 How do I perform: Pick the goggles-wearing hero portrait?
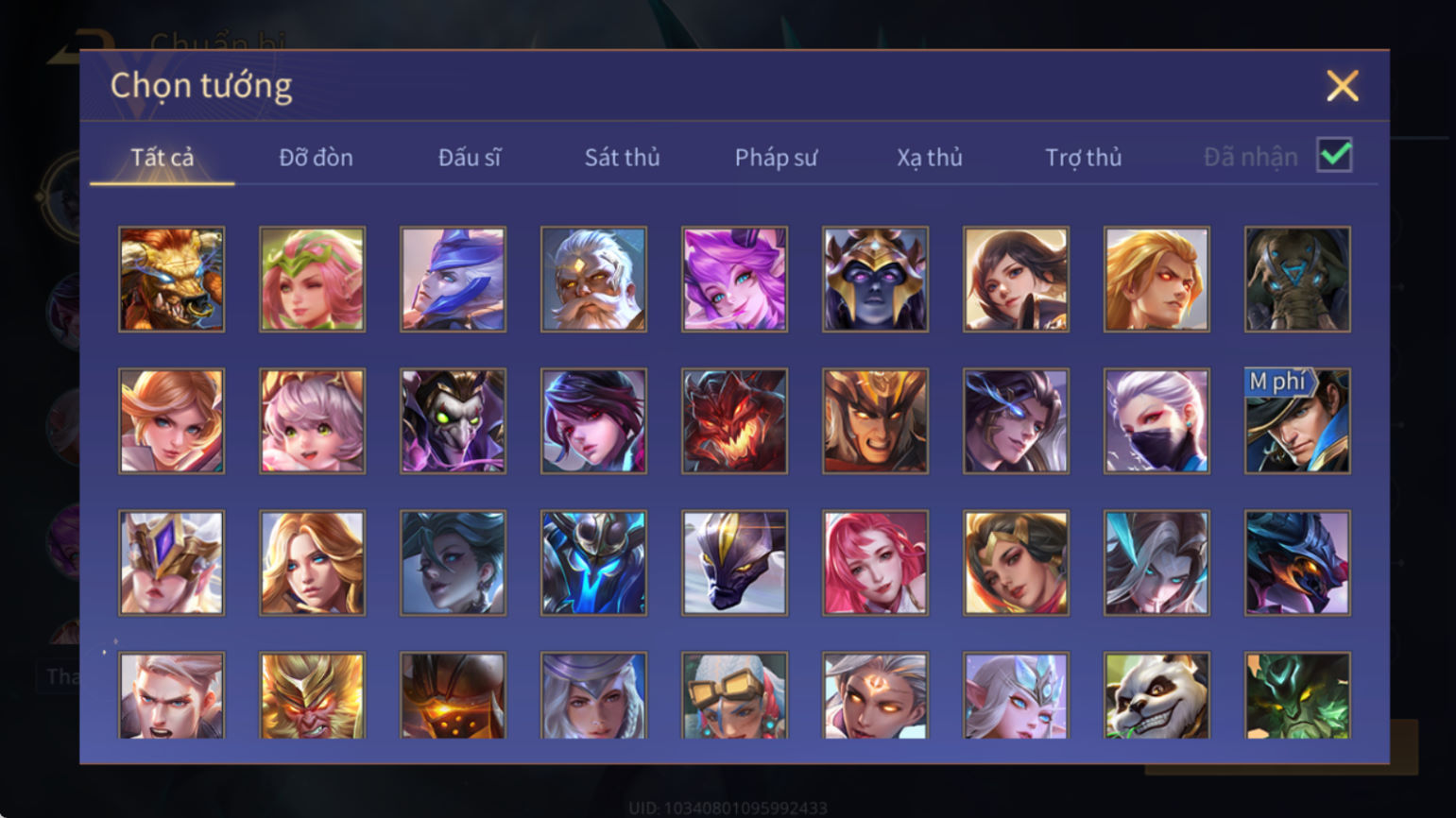(734, 695)
